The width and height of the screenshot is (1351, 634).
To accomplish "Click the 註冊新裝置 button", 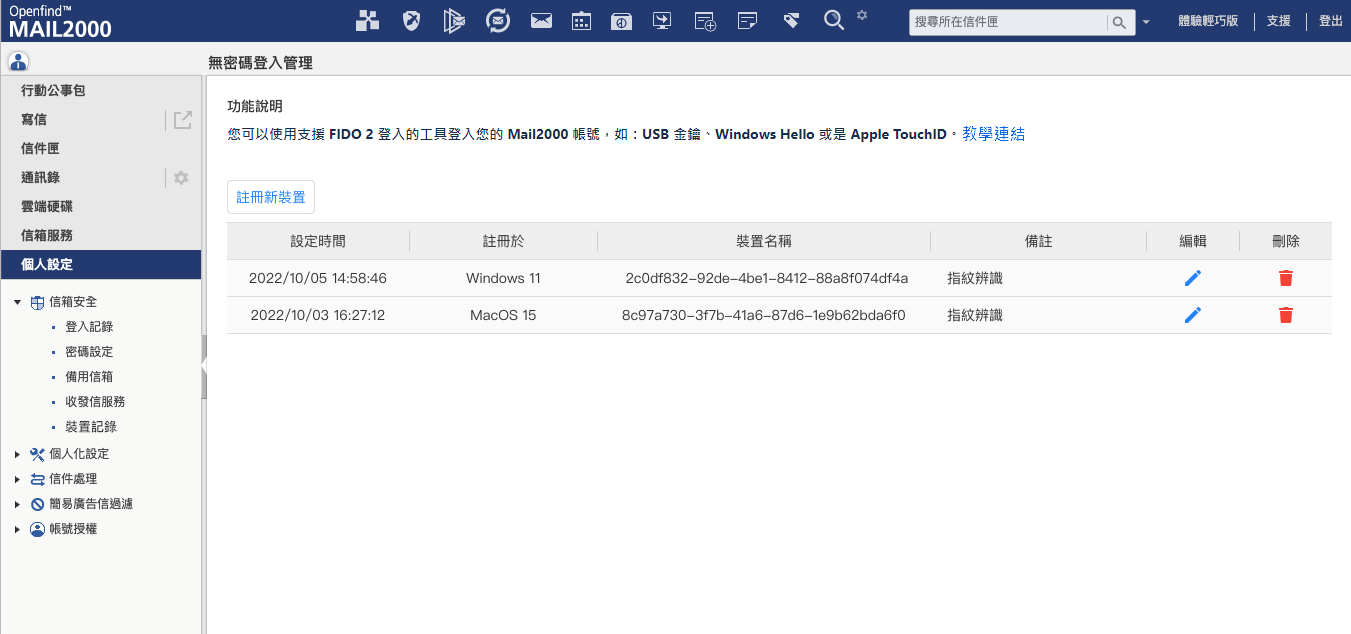I will coord(271,197).
